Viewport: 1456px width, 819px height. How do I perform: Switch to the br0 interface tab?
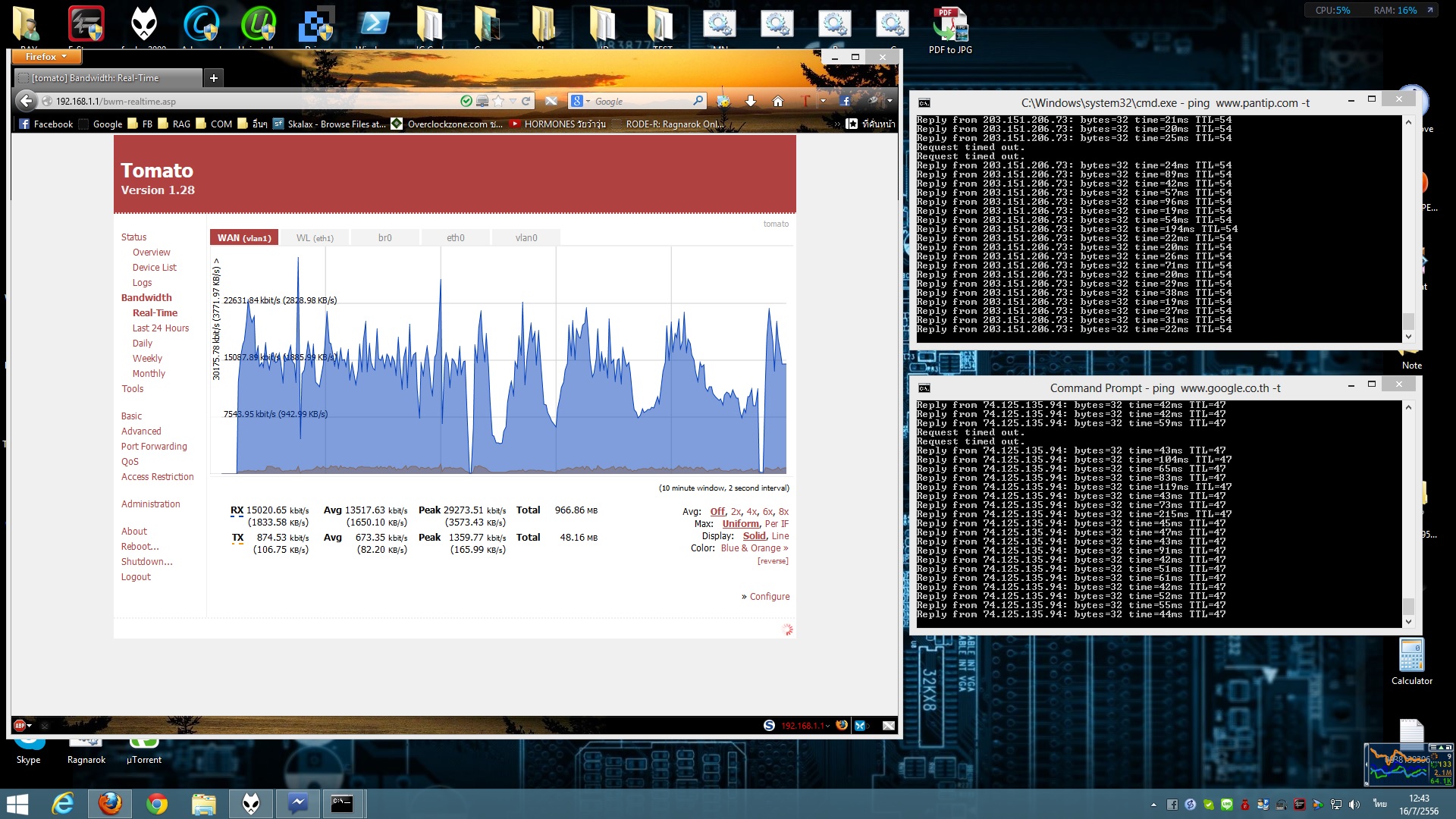tap(384, 238)
